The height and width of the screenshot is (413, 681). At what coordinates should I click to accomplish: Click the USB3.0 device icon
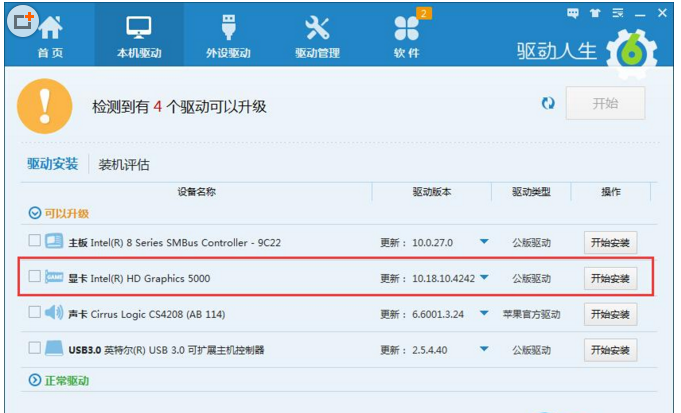pyautogui.click(x=54, y=348)
